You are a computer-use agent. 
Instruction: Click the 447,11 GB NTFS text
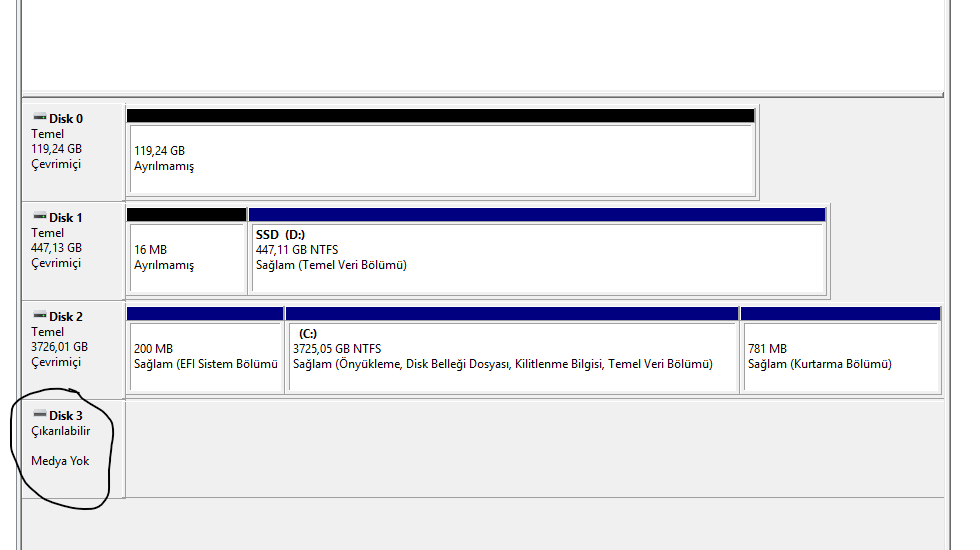pyautogui.click(x=297, y=249)
